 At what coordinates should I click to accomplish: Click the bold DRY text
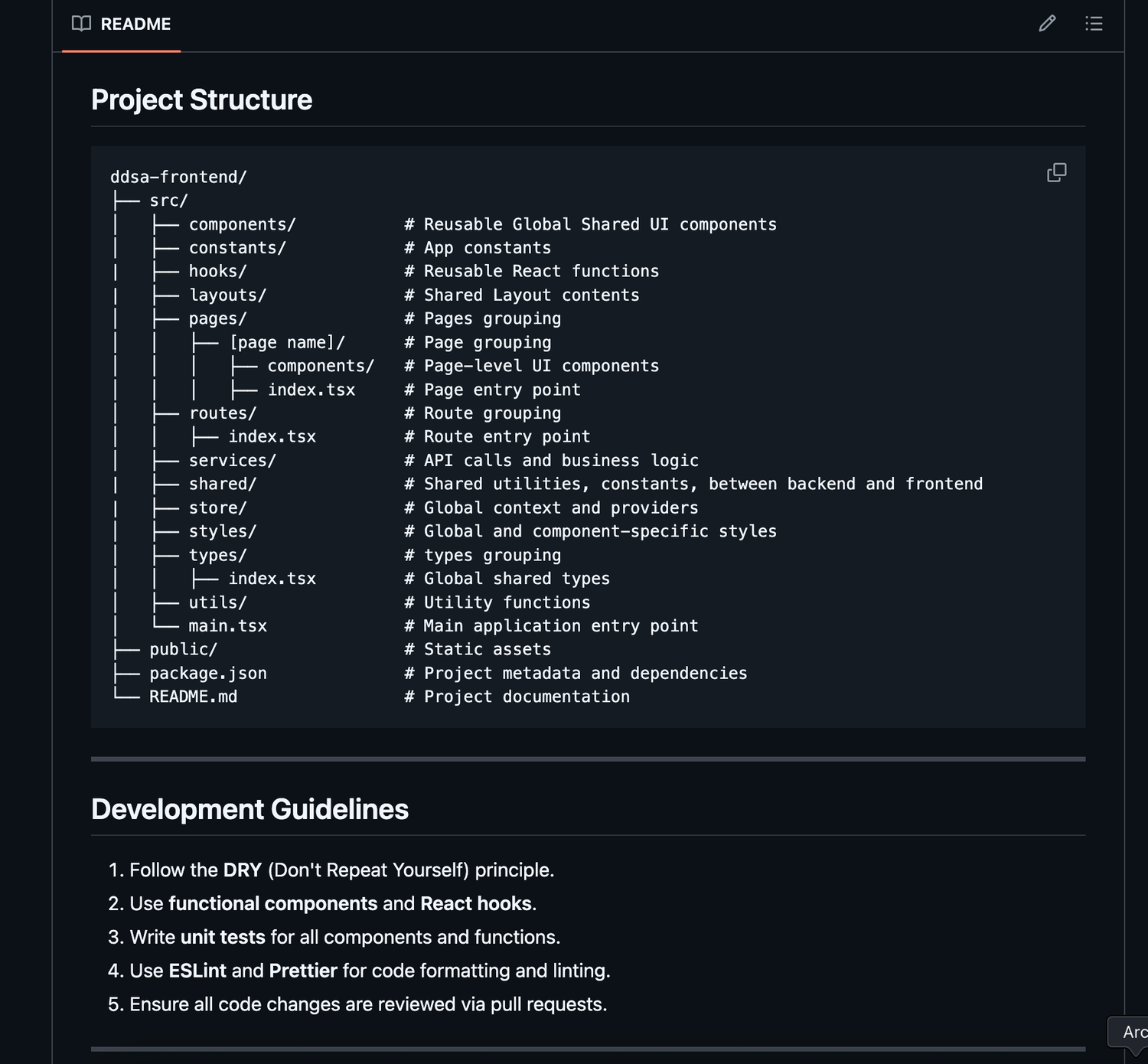point(243,870)
